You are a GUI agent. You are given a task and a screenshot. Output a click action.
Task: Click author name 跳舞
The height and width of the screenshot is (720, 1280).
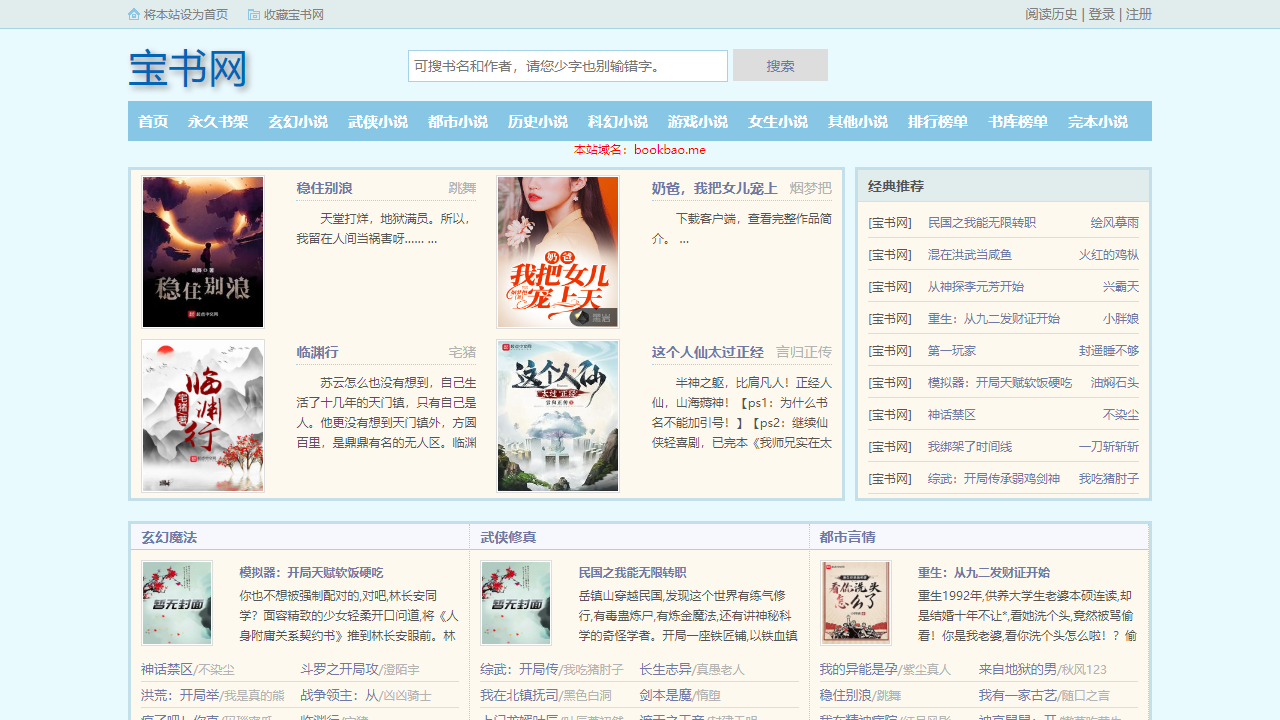click(x=462, y=188)
